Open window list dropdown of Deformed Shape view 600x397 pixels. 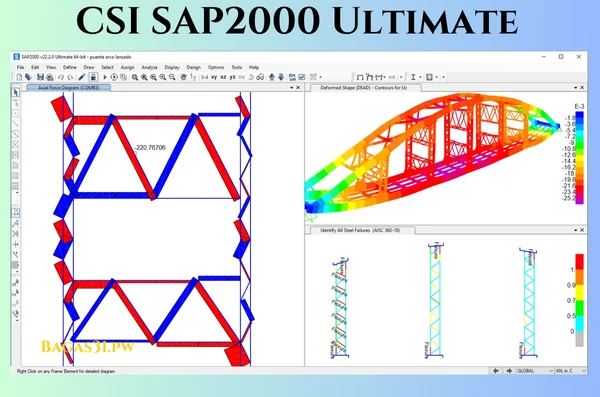[x=576, y=88]
